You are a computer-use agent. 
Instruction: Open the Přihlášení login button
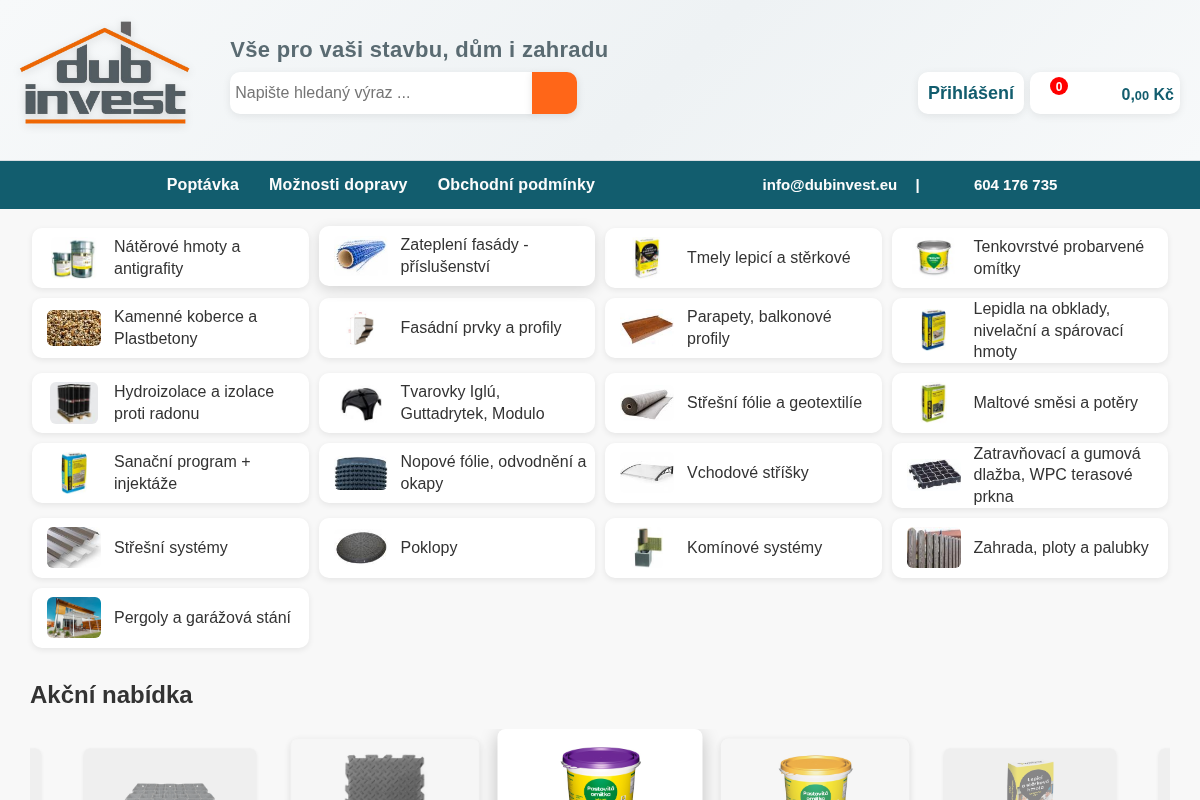coord(971,93)
